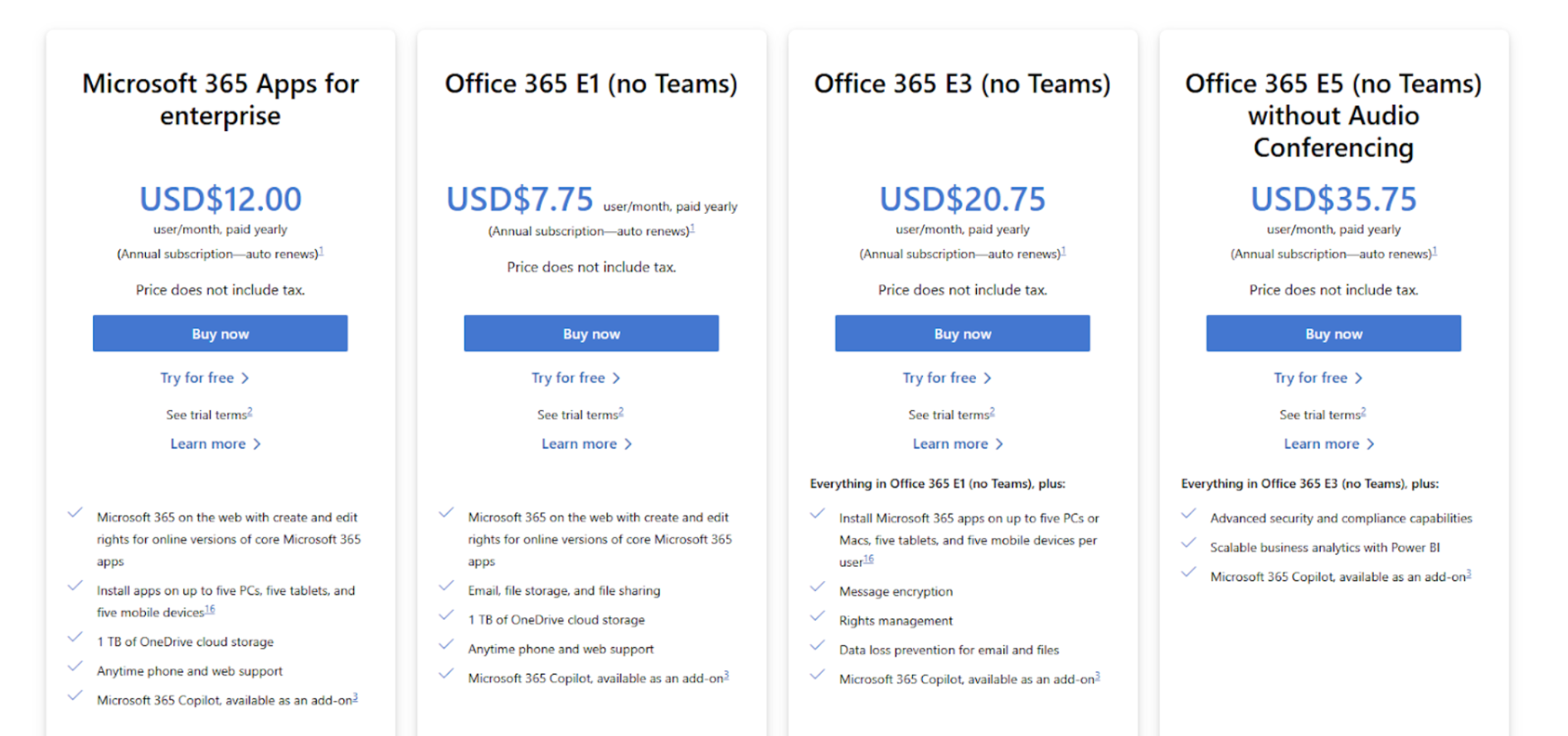Open Try for free for Office 365 E5
1568x736 pixels.
[1318, 377]
